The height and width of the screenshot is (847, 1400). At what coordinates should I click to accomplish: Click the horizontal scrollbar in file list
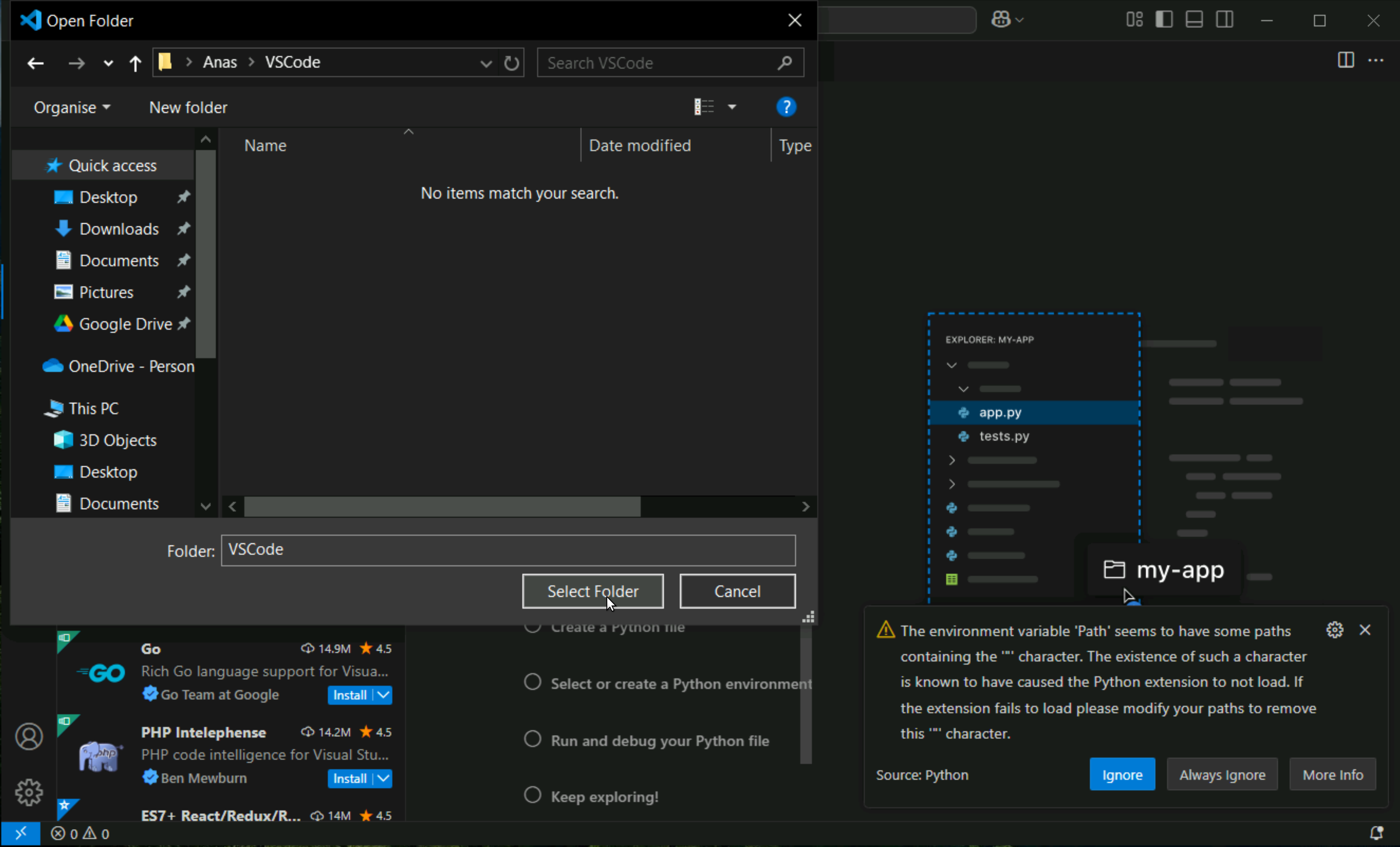point(442,507)
